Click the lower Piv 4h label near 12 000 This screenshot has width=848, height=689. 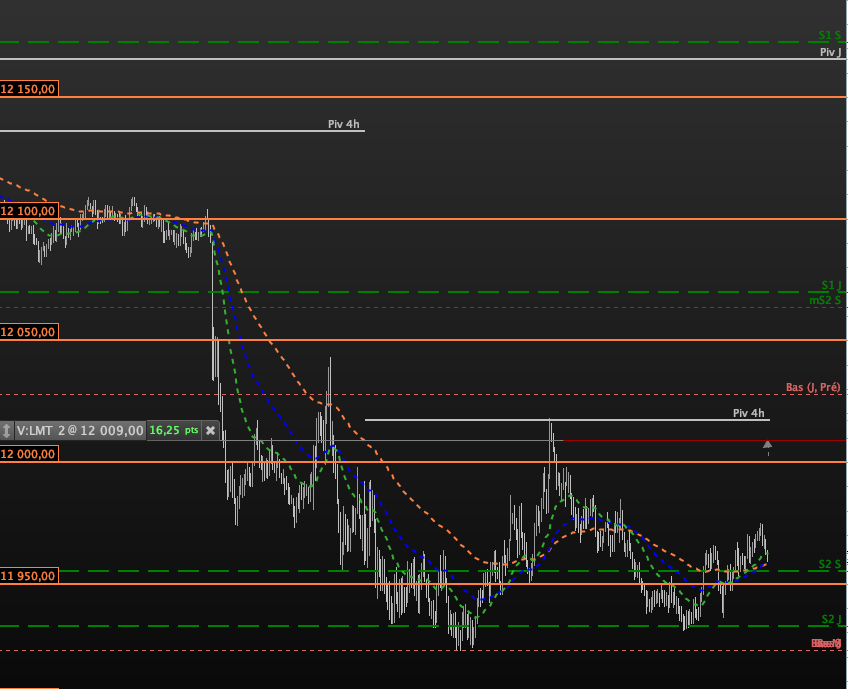748,413
